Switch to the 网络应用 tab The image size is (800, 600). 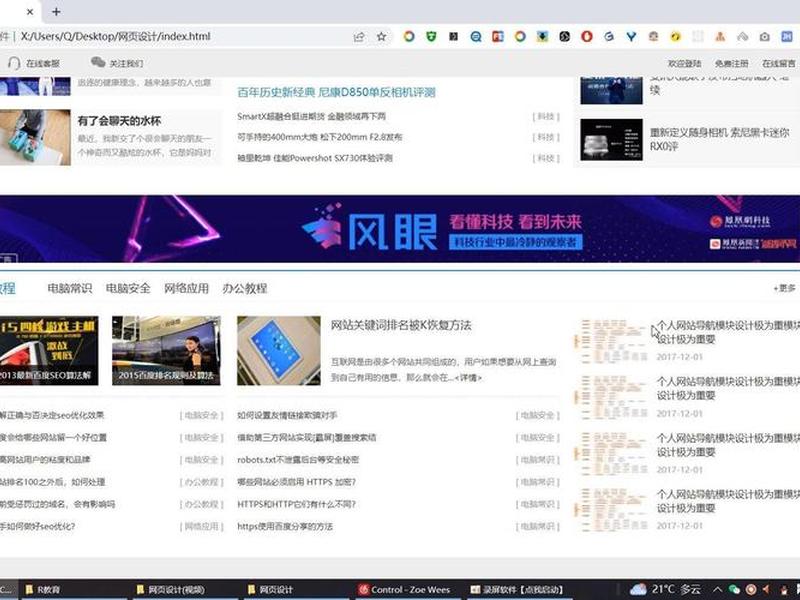point(186,288)
